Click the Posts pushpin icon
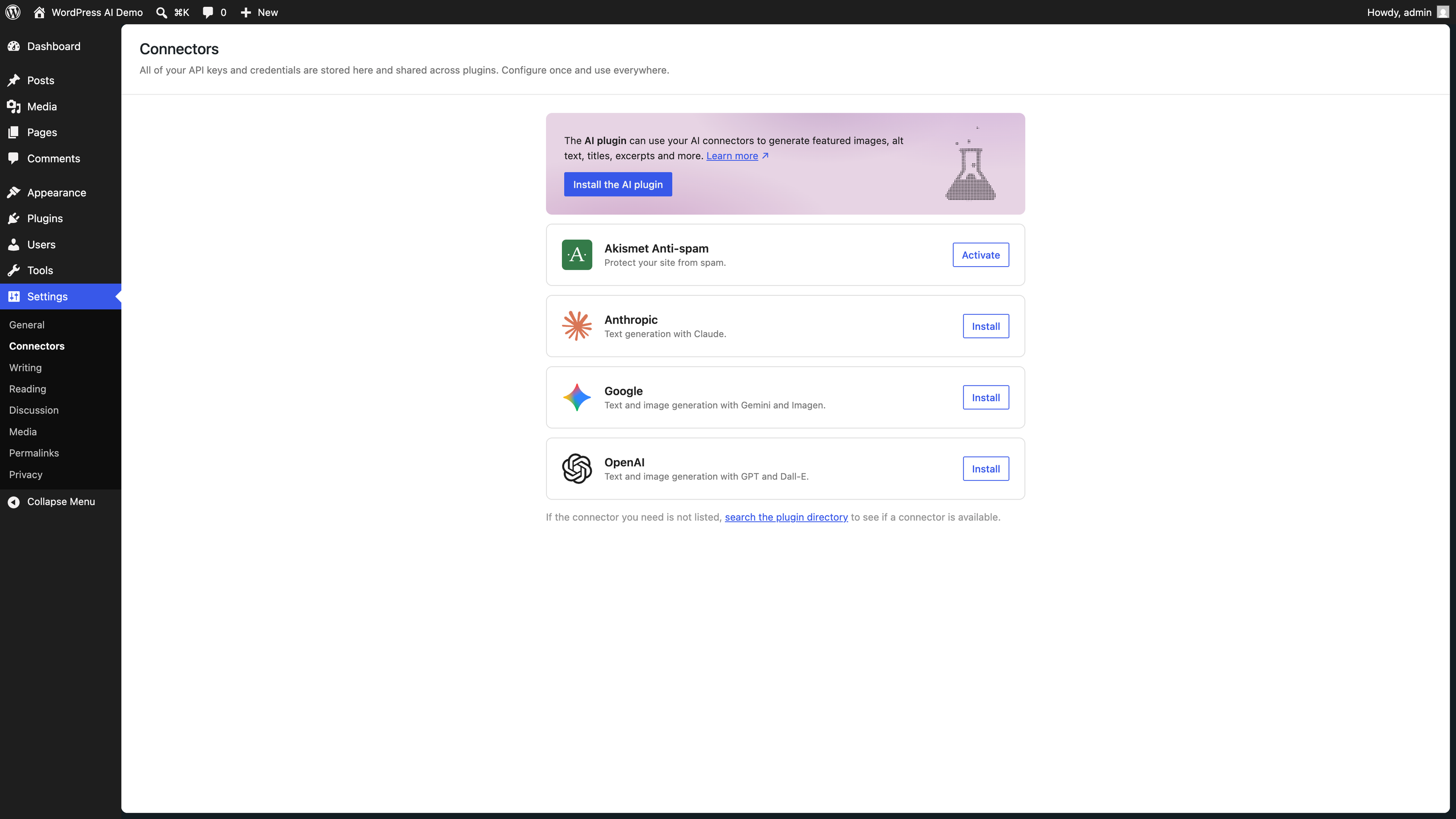 (x=14, y=80)
